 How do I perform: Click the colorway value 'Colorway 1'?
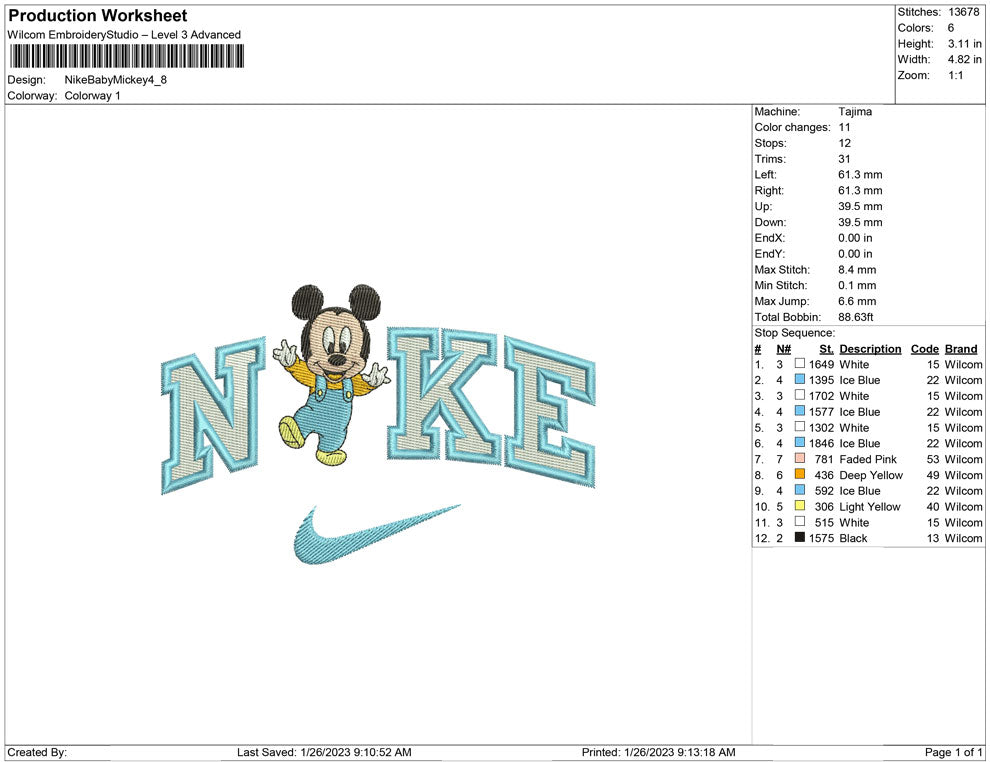click(92, 95)
